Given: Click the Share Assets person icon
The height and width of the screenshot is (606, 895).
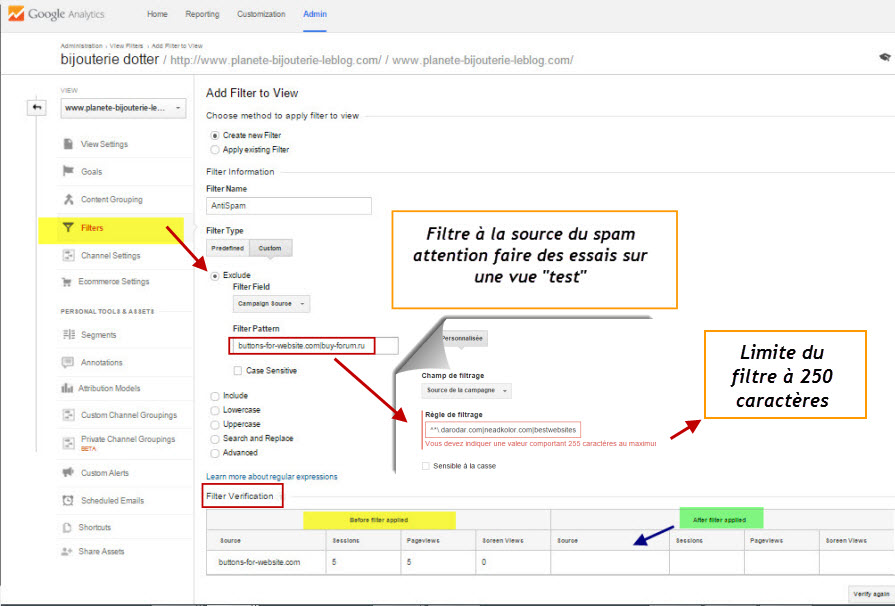Looking at the screenshot, I should (67, 551).
